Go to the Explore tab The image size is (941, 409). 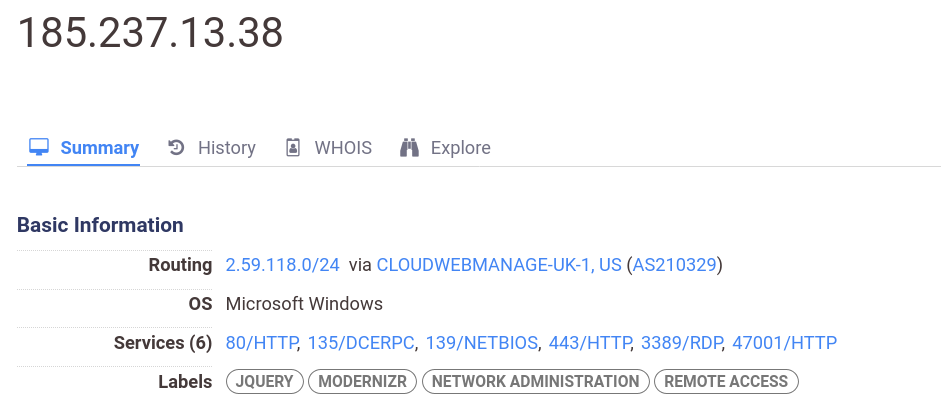pyautogui.click(x=445, y=148)
